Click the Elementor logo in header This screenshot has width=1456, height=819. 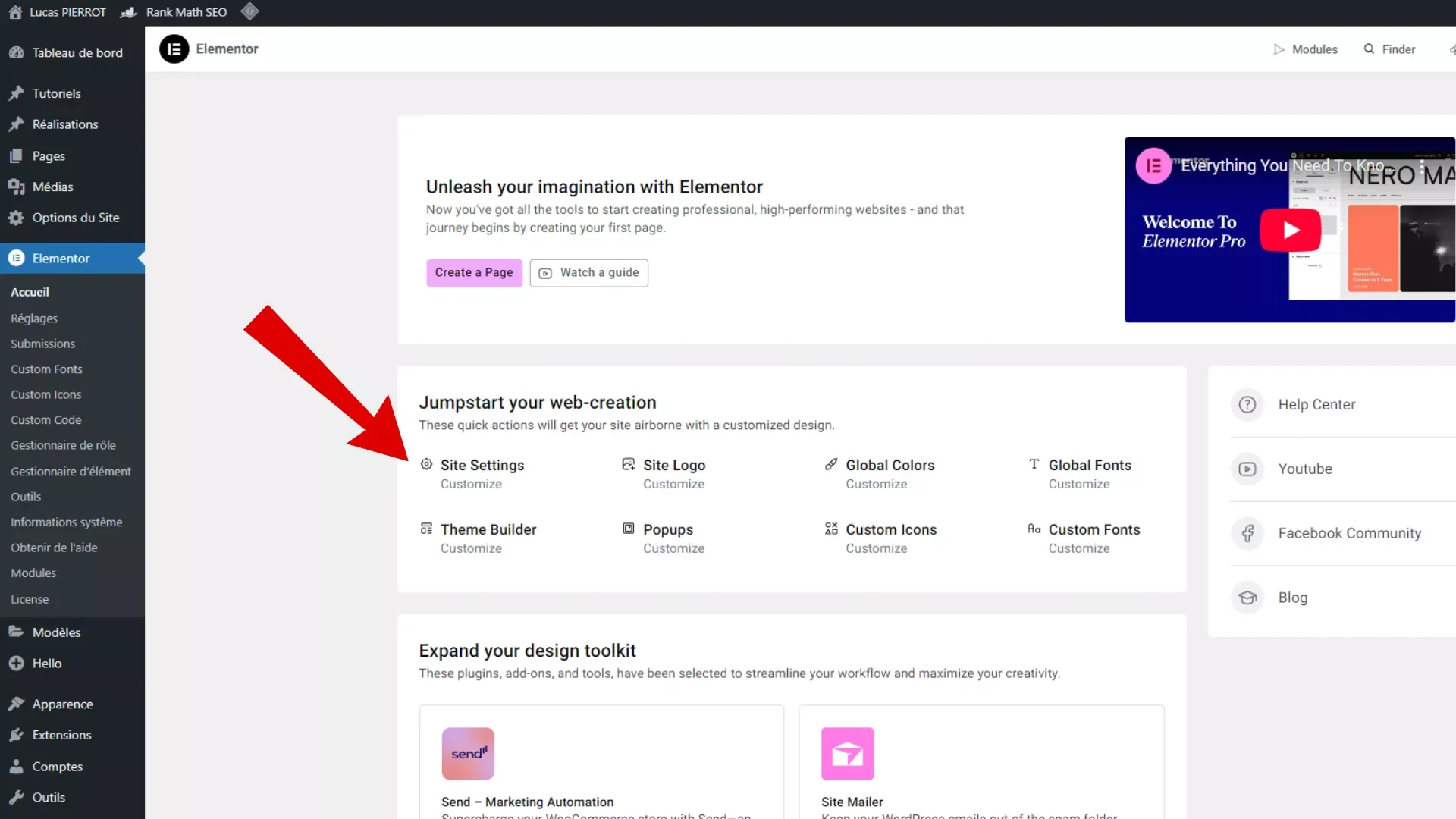tap(174, 49)
